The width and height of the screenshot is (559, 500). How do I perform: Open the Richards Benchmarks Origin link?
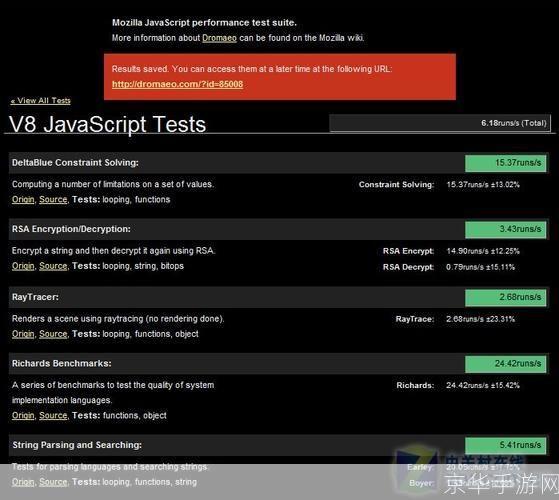click(23, 416)
